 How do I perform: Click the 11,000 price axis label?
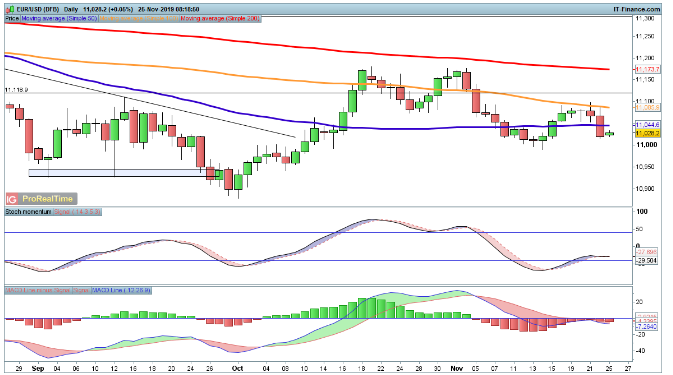(646, 145)
